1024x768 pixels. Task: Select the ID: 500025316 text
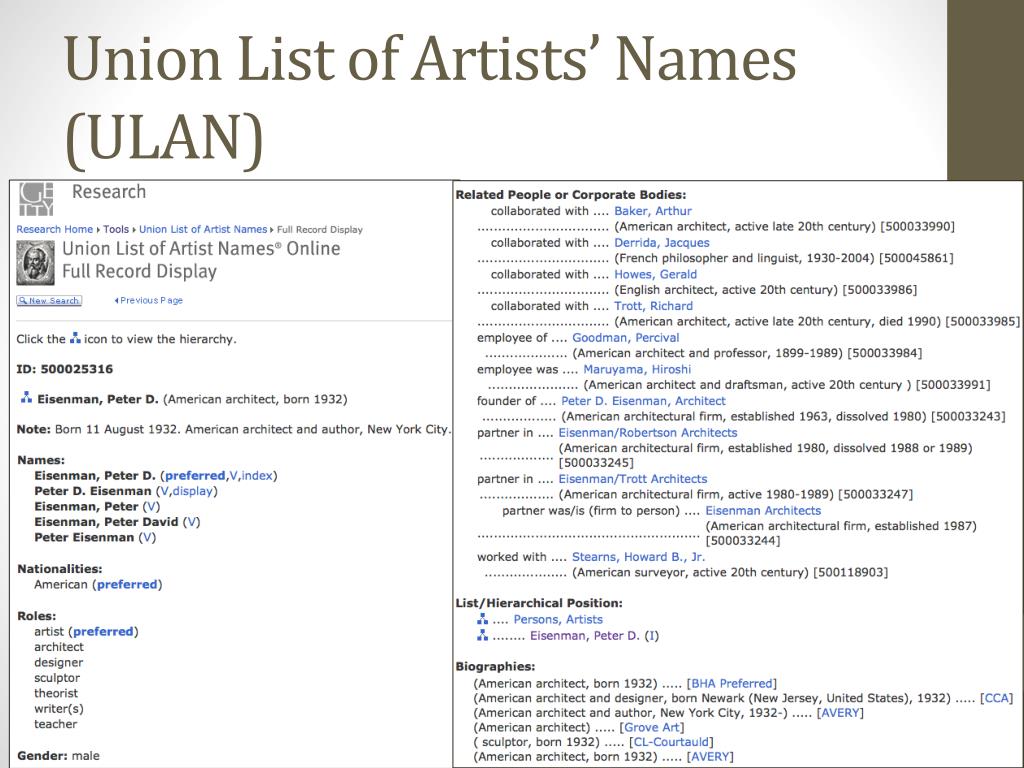[65, 369]
